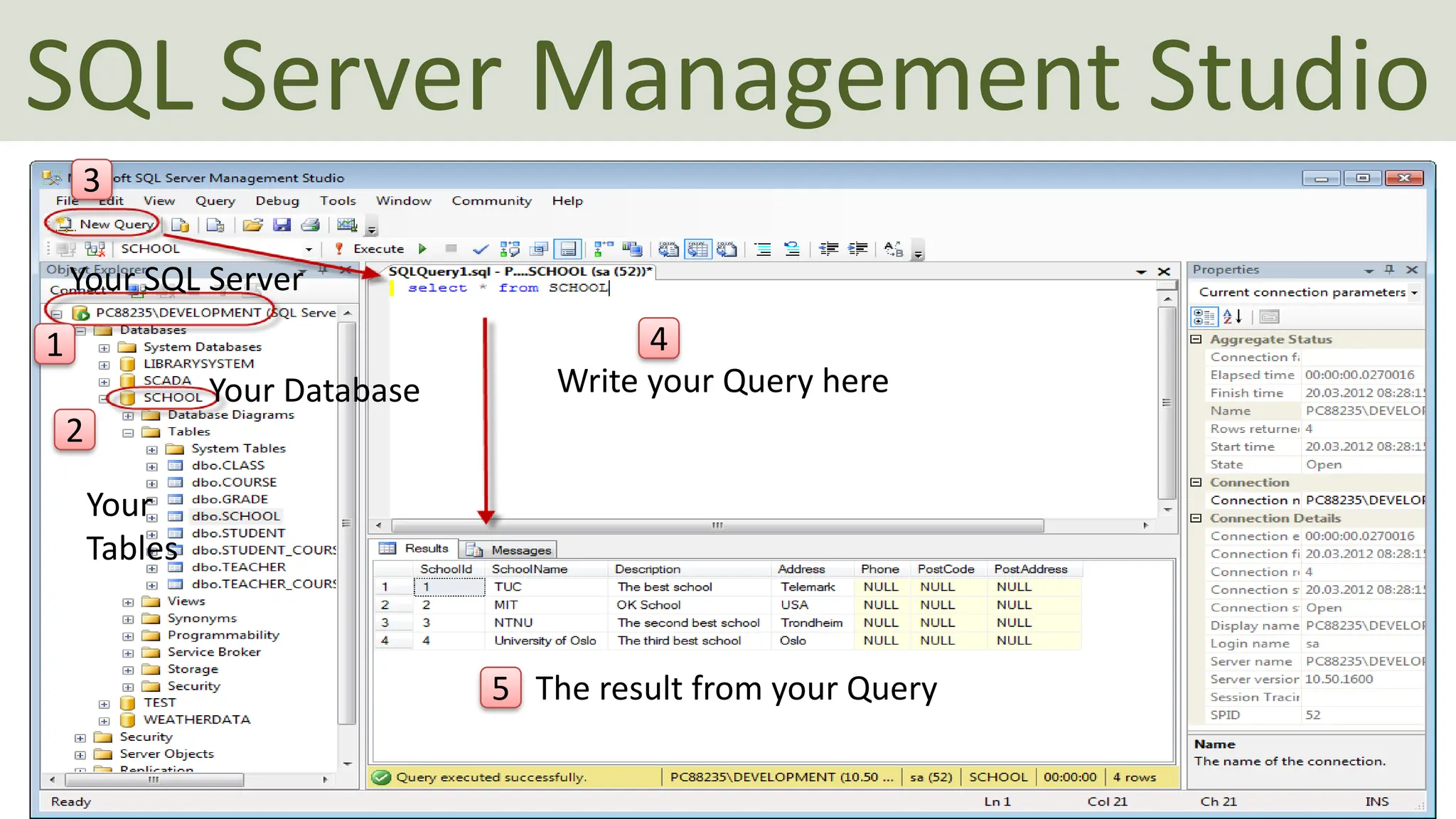Click the Object Explorer vertical scrollbar
The image size is (1456, 819).
pyautogui.click(x=346, y=523)
